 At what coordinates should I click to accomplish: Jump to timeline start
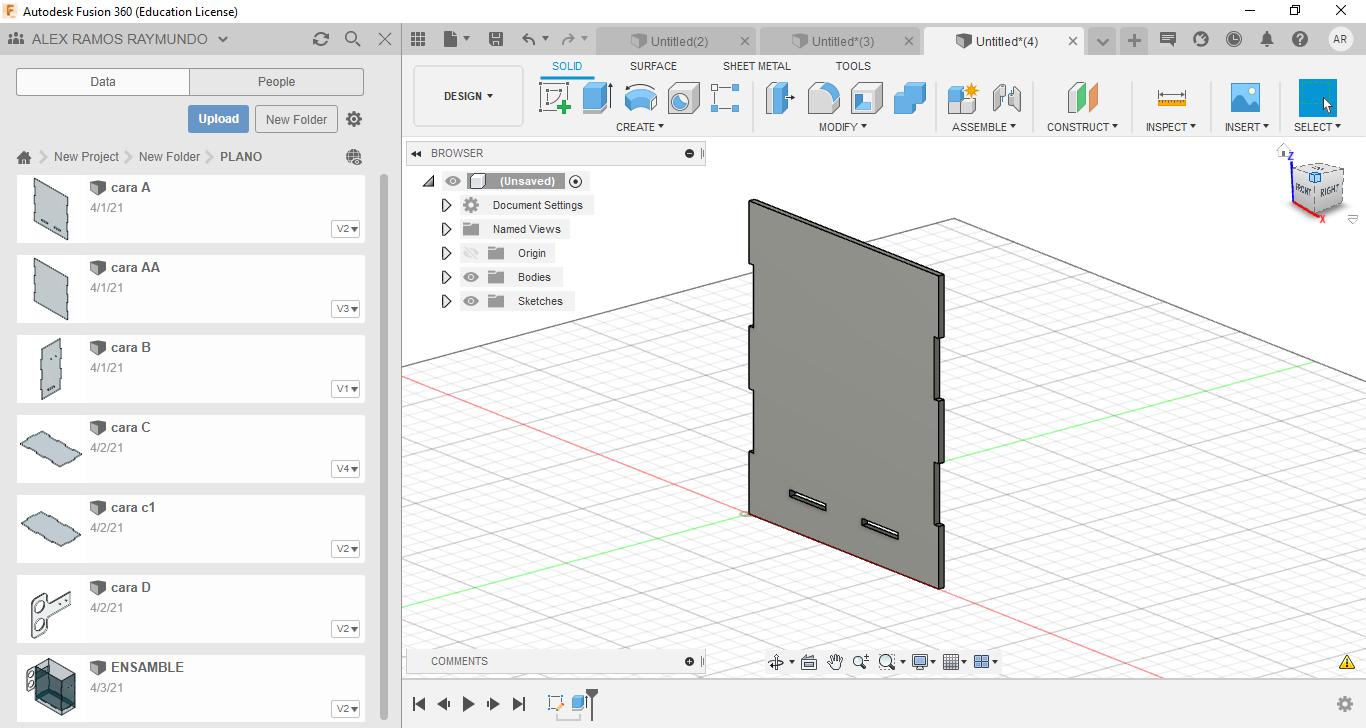[x=419, y=704]
